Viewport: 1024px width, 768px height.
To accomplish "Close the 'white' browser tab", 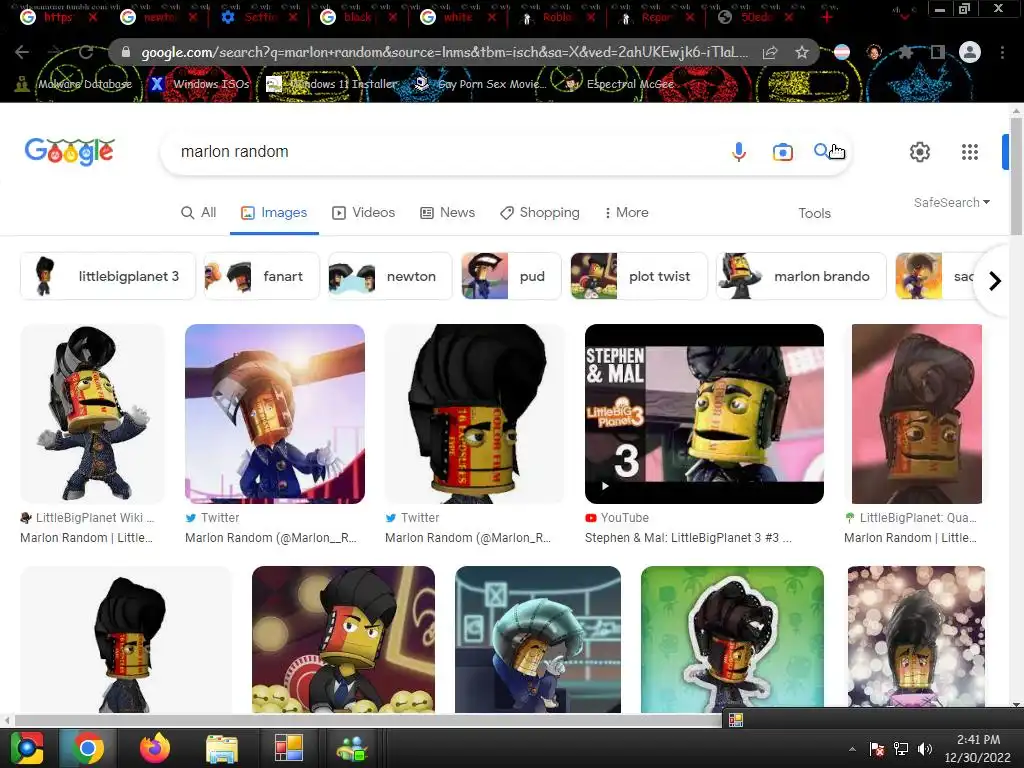I will tap(492, 18).
